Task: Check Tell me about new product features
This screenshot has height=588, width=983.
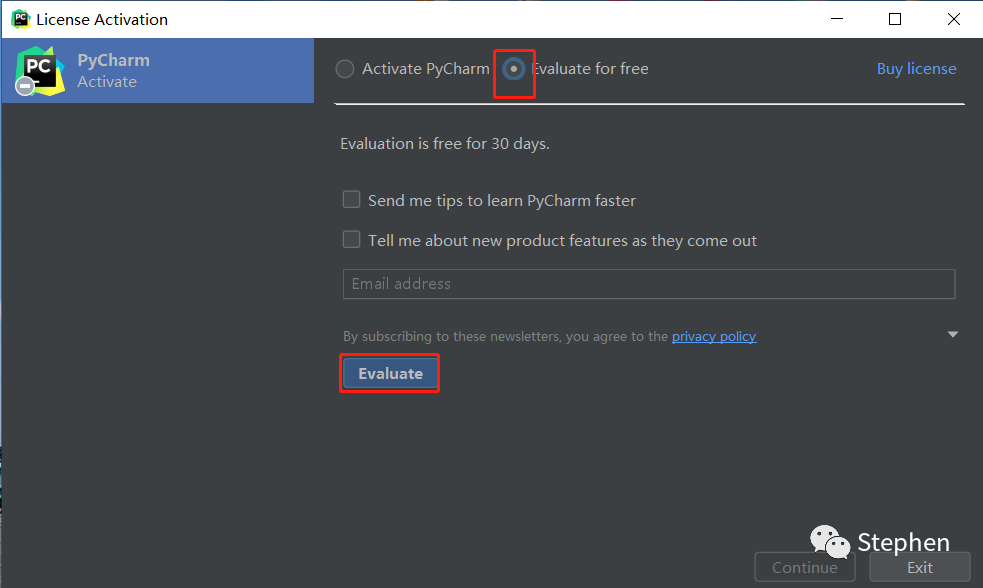Action: (352, 239)
